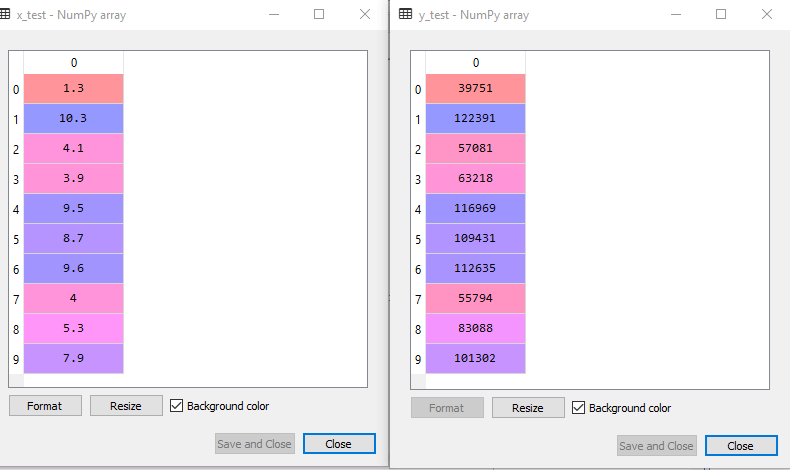Maximize the y_test NumPy array window
The image size is (790, 470).
point(721,15)
